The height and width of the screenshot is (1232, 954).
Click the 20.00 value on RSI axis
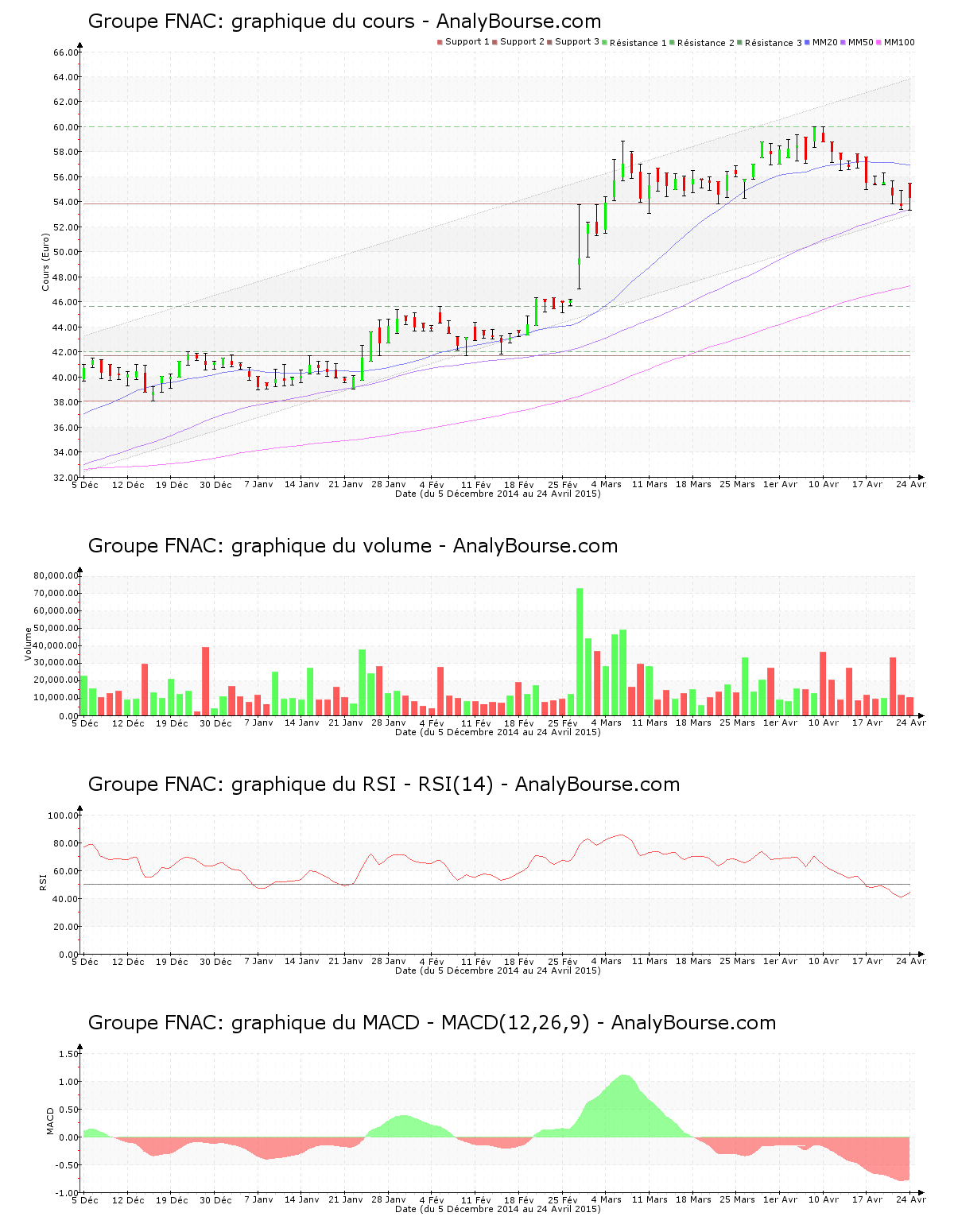66,927
